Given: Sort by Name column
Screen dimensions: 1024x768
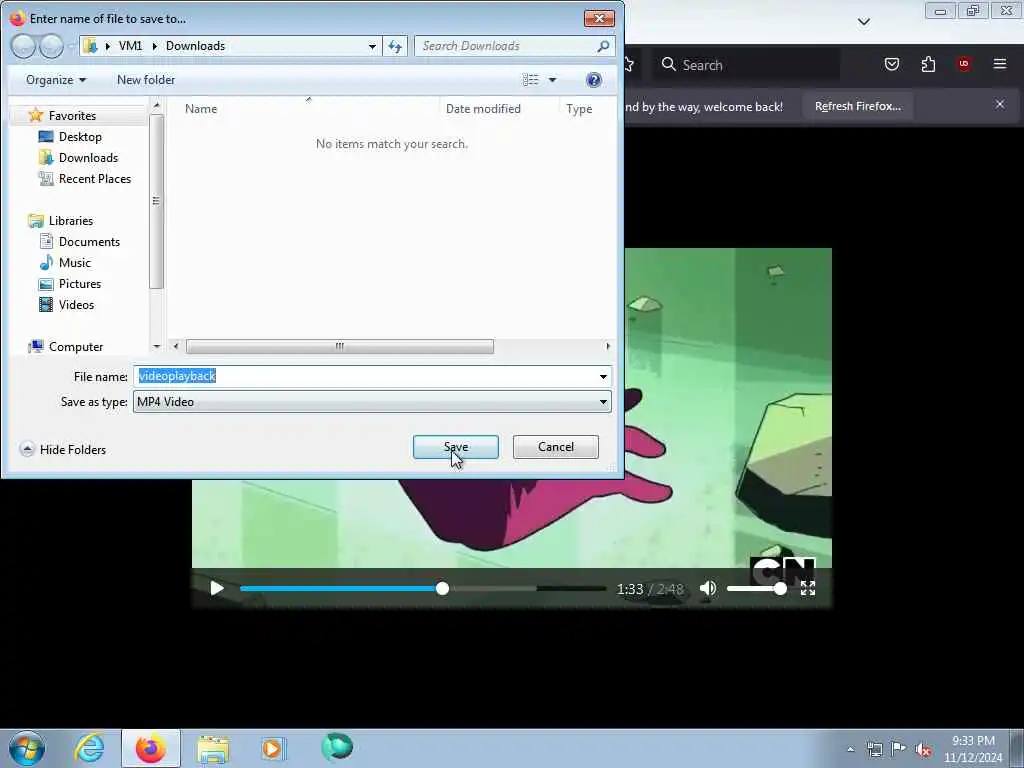Looking at the screenshot, I should click(200, 108).
